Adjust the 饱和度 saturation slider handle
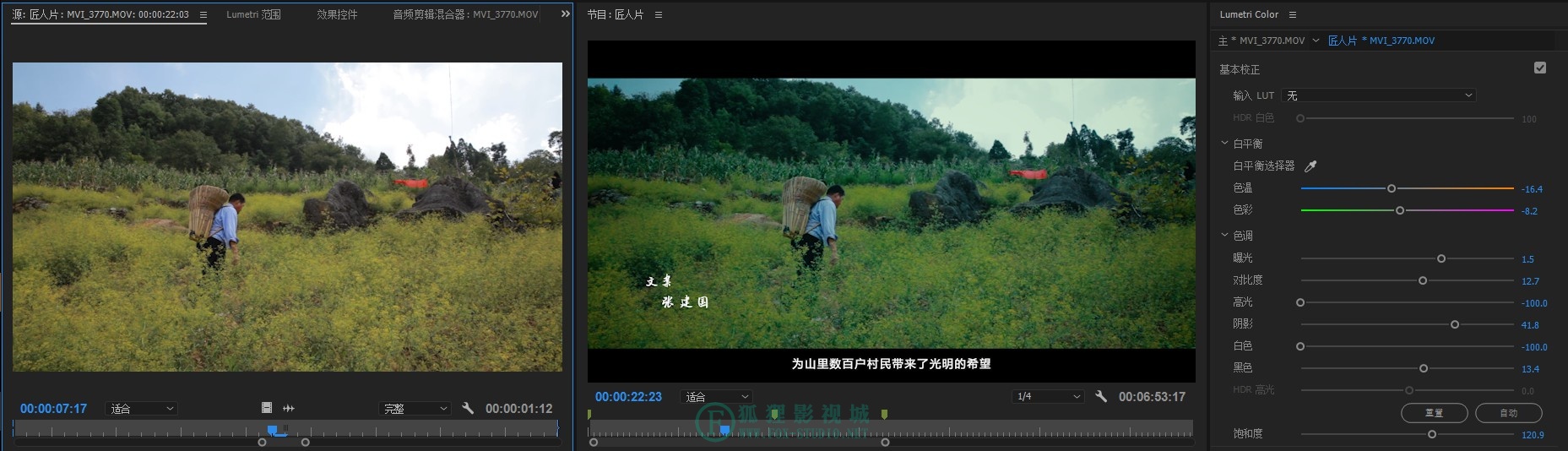The image size is (1568, 451). 1432,434
